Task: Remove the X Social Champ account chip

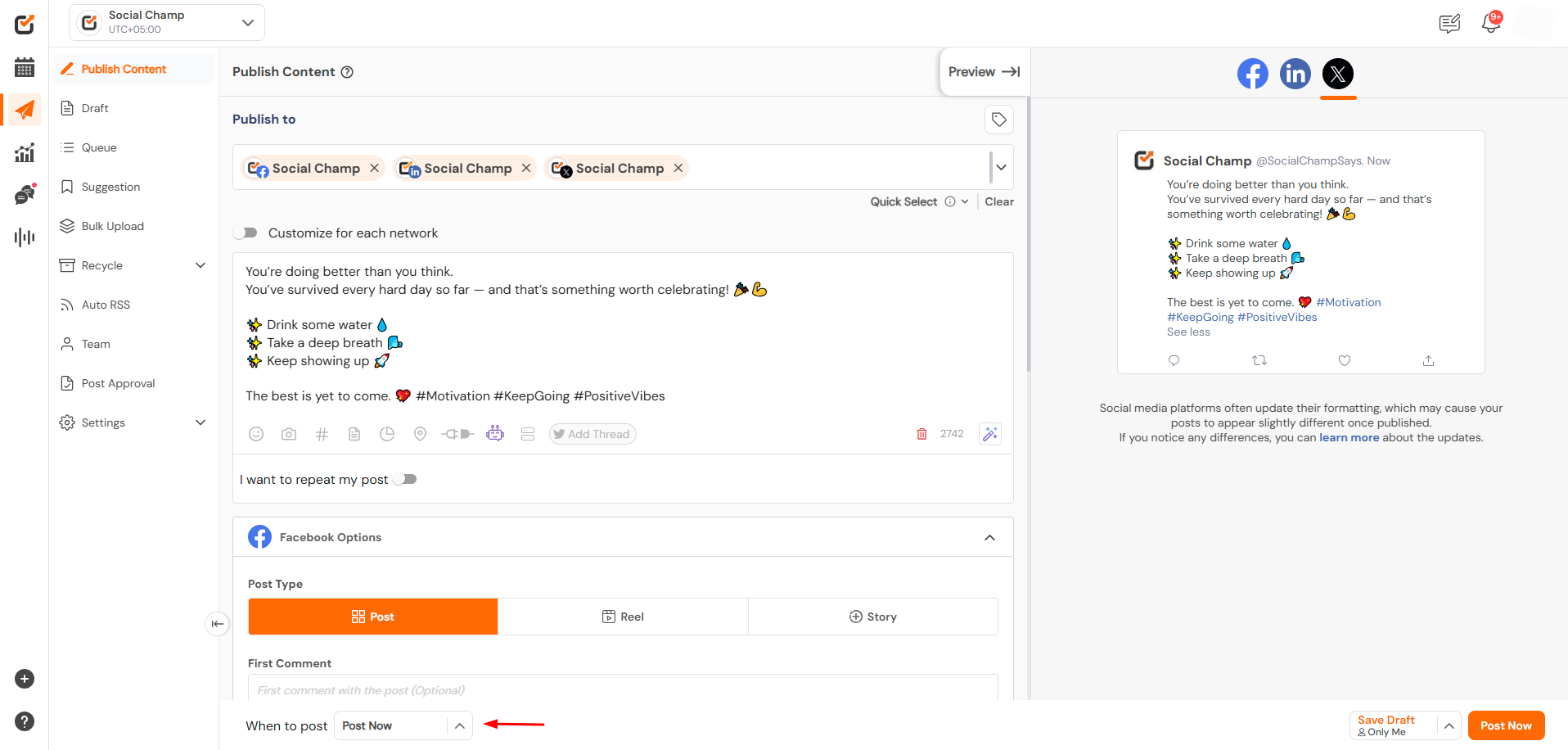Action: coord(678,168)
